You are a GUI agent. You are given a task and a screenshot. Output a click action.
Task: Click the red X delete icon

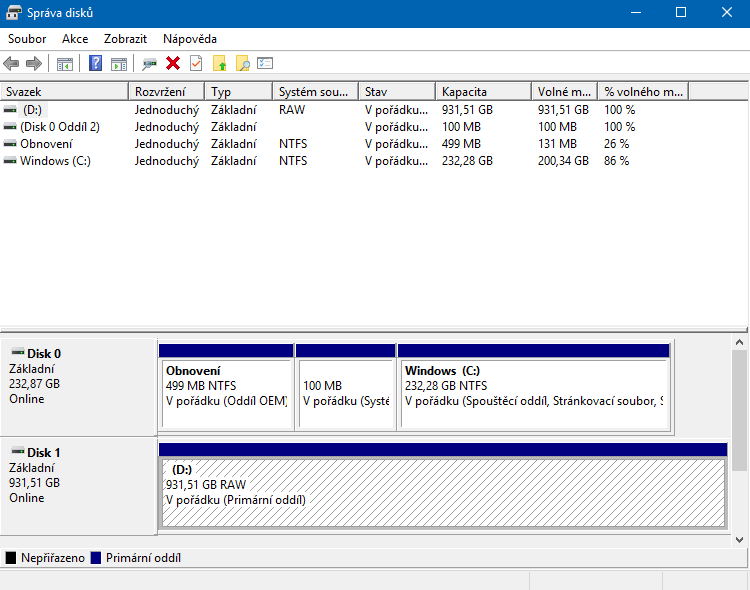click(x=173, y=64)
